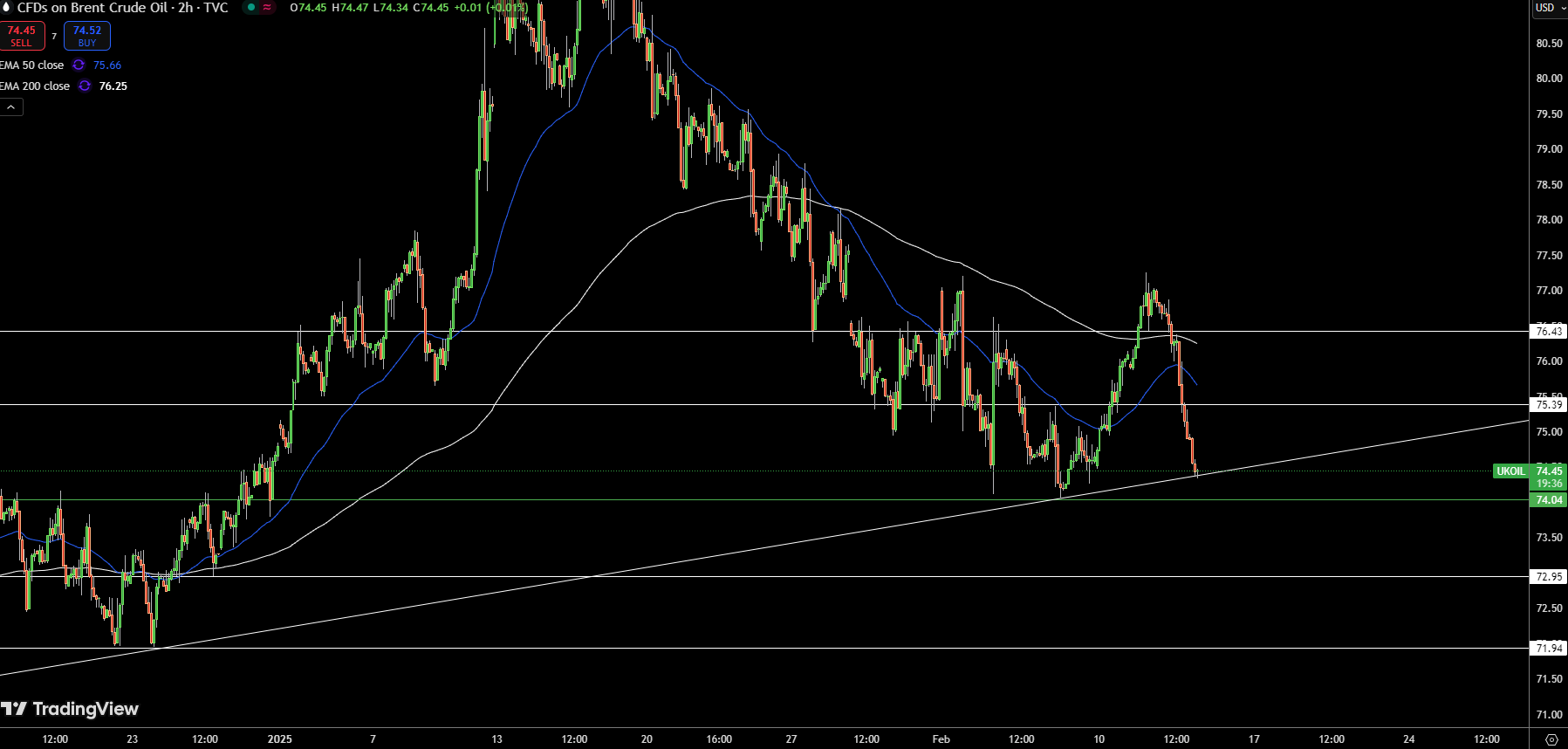Click the pink delayed-data icon

coord(267,7)
